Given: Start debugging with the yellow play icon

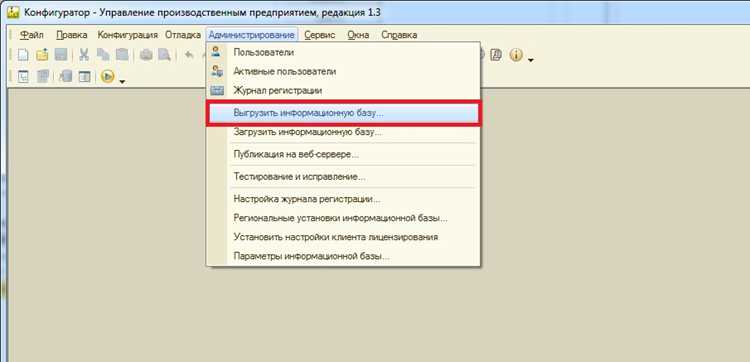Looking at the screenshot, I should (x=108, y=76).
